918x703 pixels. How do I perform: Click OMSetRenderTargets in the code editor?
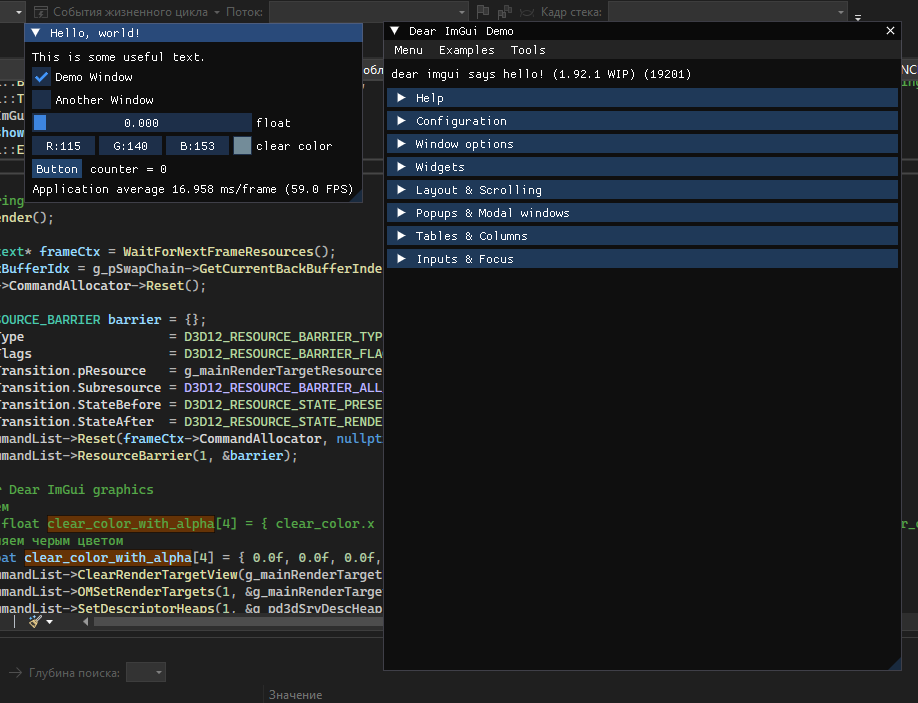[146, 592]
